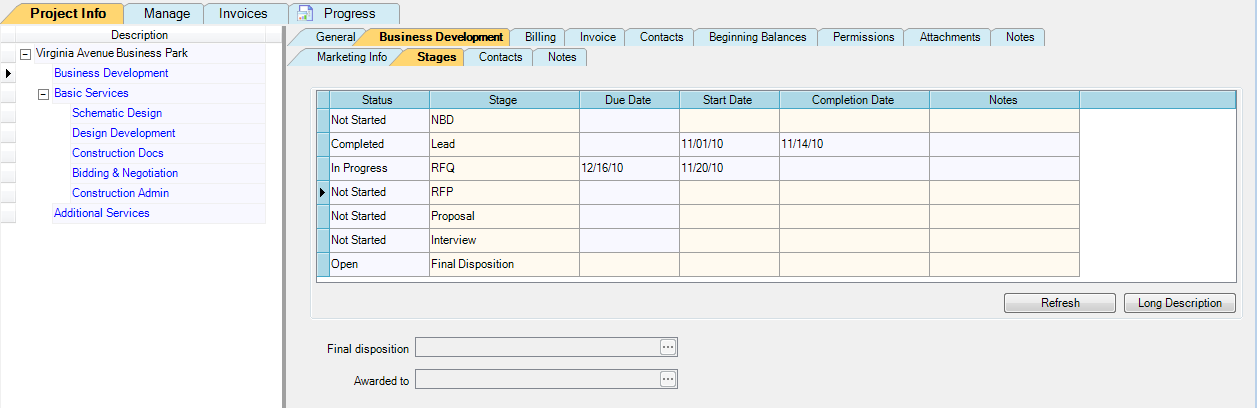
Task: Collapse the Basic Services tree node
Action: (44, 94)
